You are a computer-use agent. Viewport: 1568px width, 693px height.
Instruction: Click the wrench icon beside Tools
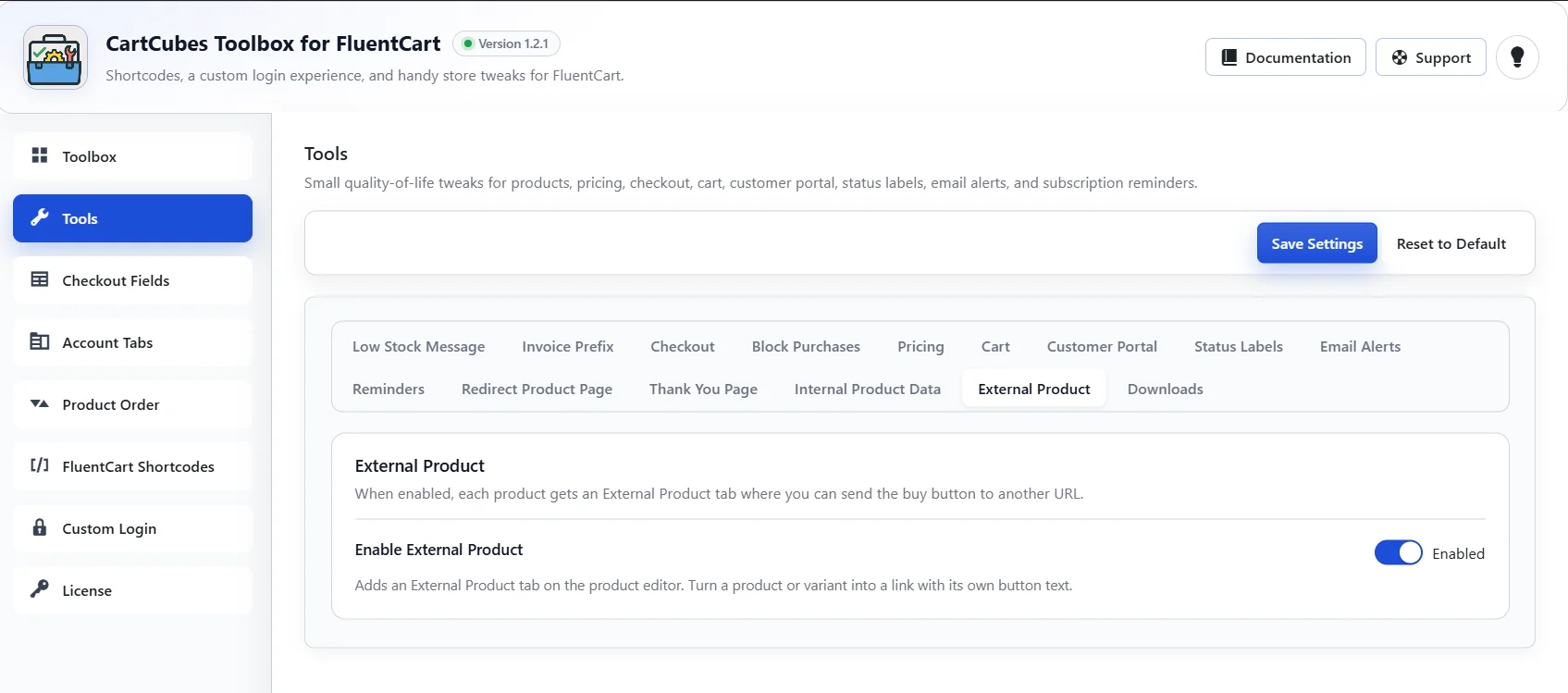point(40,217)
